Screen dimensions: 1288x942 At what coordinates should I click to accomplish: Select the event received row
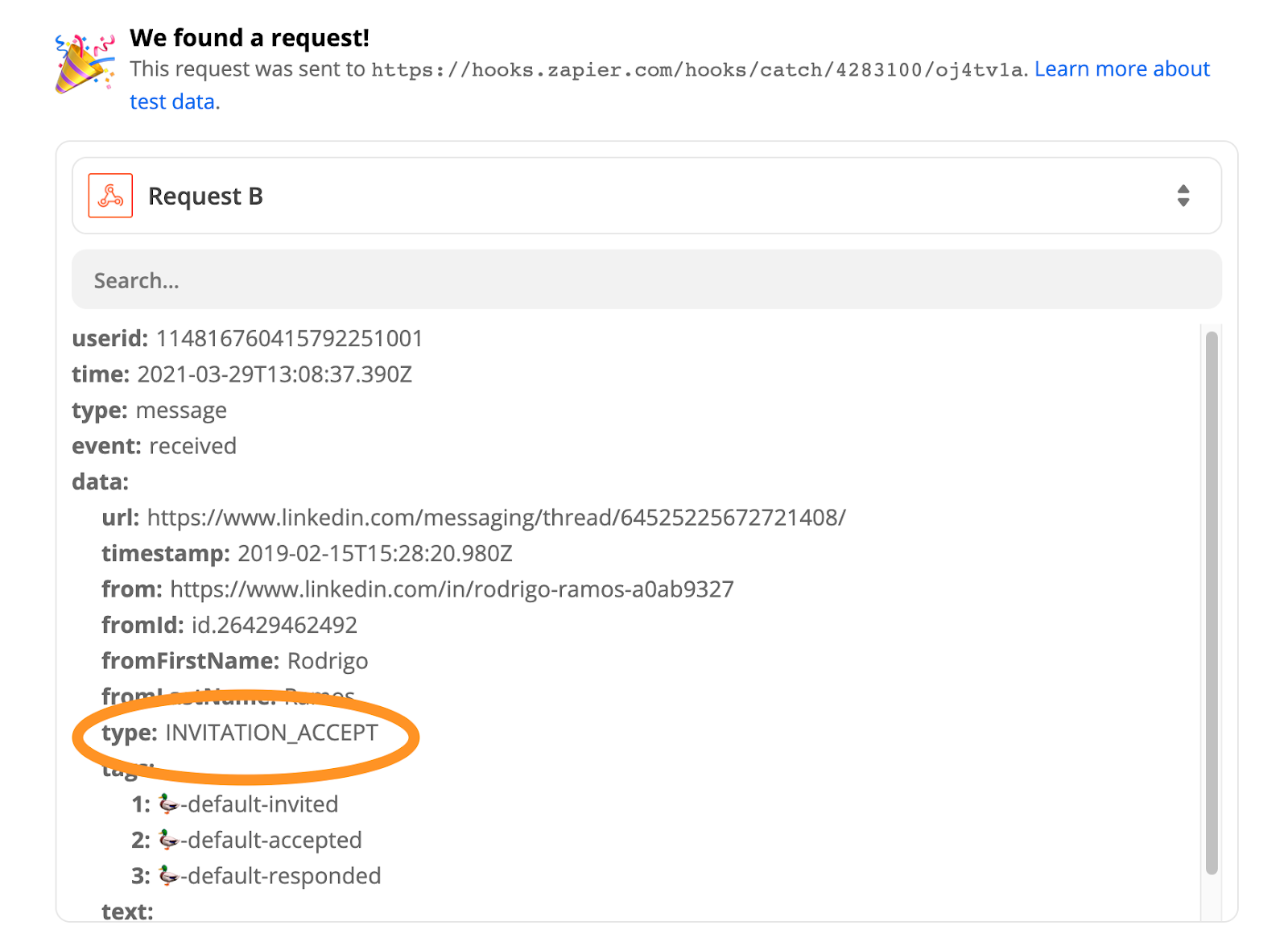[154, 446]
